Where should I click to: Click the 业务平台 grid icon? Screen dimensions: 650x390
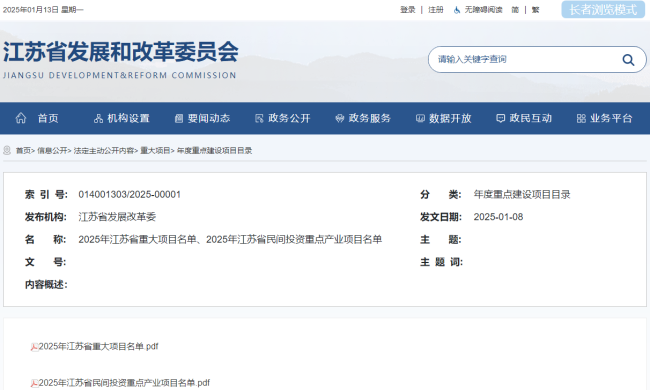(581, 119)
